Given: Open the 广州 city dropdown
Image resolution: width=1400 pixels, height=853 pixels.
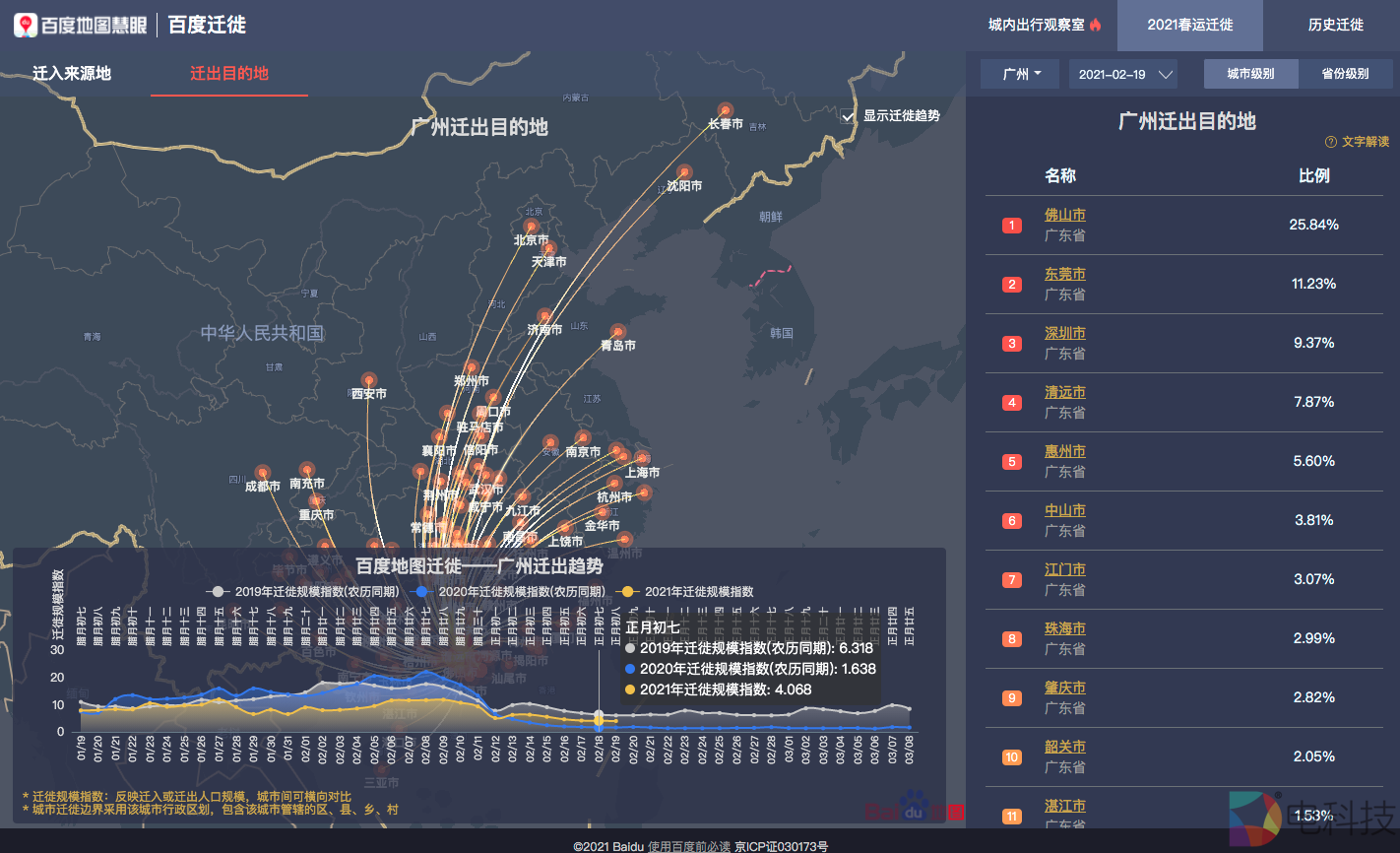Looking at the screenshot, I should coord(1020,74).
